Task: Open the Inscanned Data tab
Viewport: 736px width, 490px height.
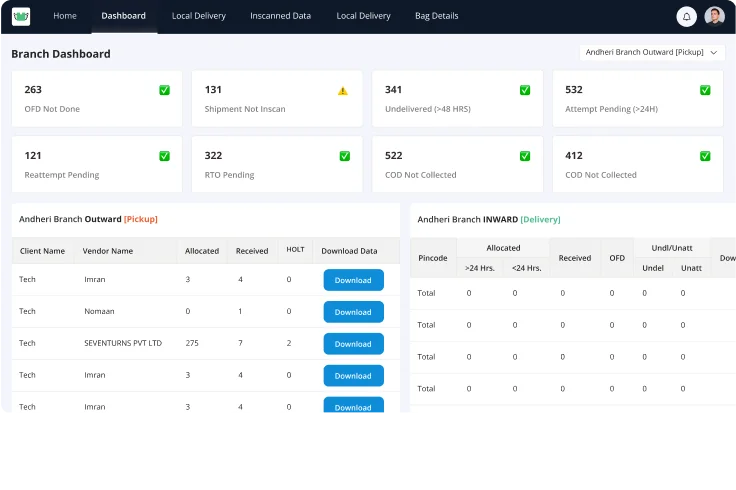Action: [280, 16]
